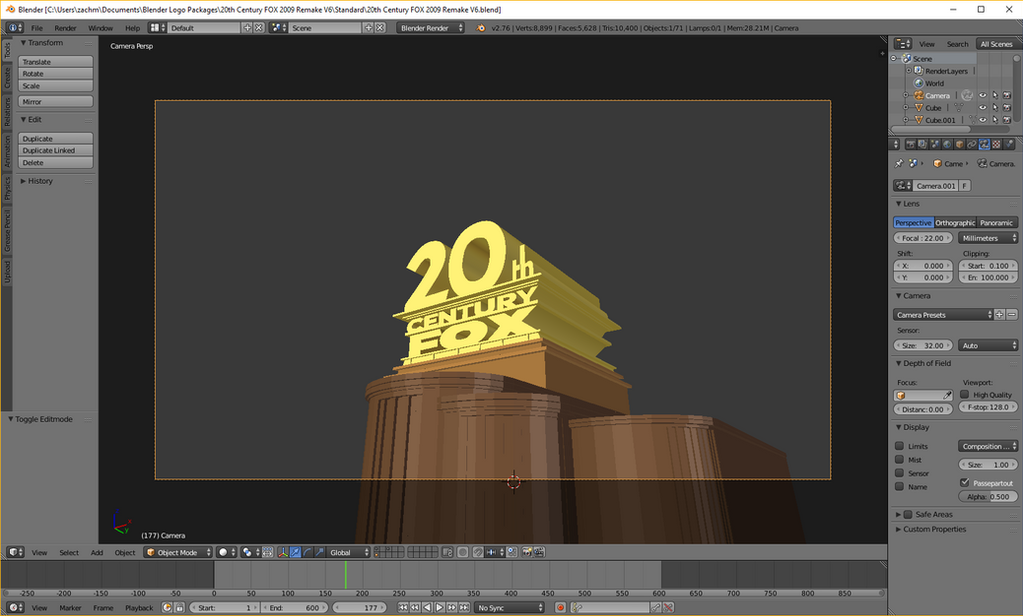Image resolution: width=1023 pixels, height=616 pixels.
Task: Select the rotate manipulator arc icon
Action: (308, 552)
